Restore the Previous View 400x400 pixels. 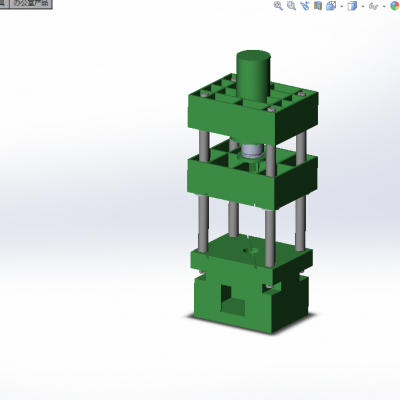click(305, 6)
